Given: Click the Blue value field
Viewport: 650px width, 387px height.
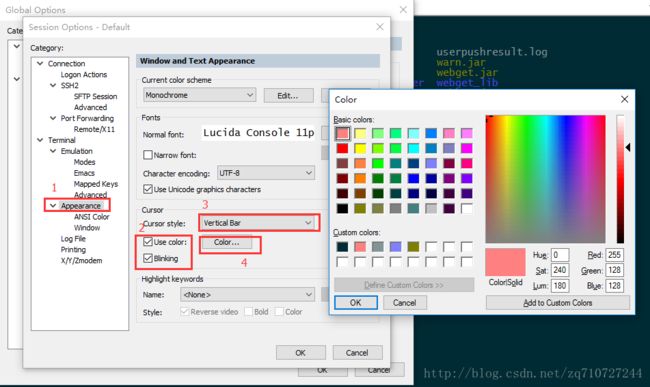Looking at the screenshot, I should point(614,285).
